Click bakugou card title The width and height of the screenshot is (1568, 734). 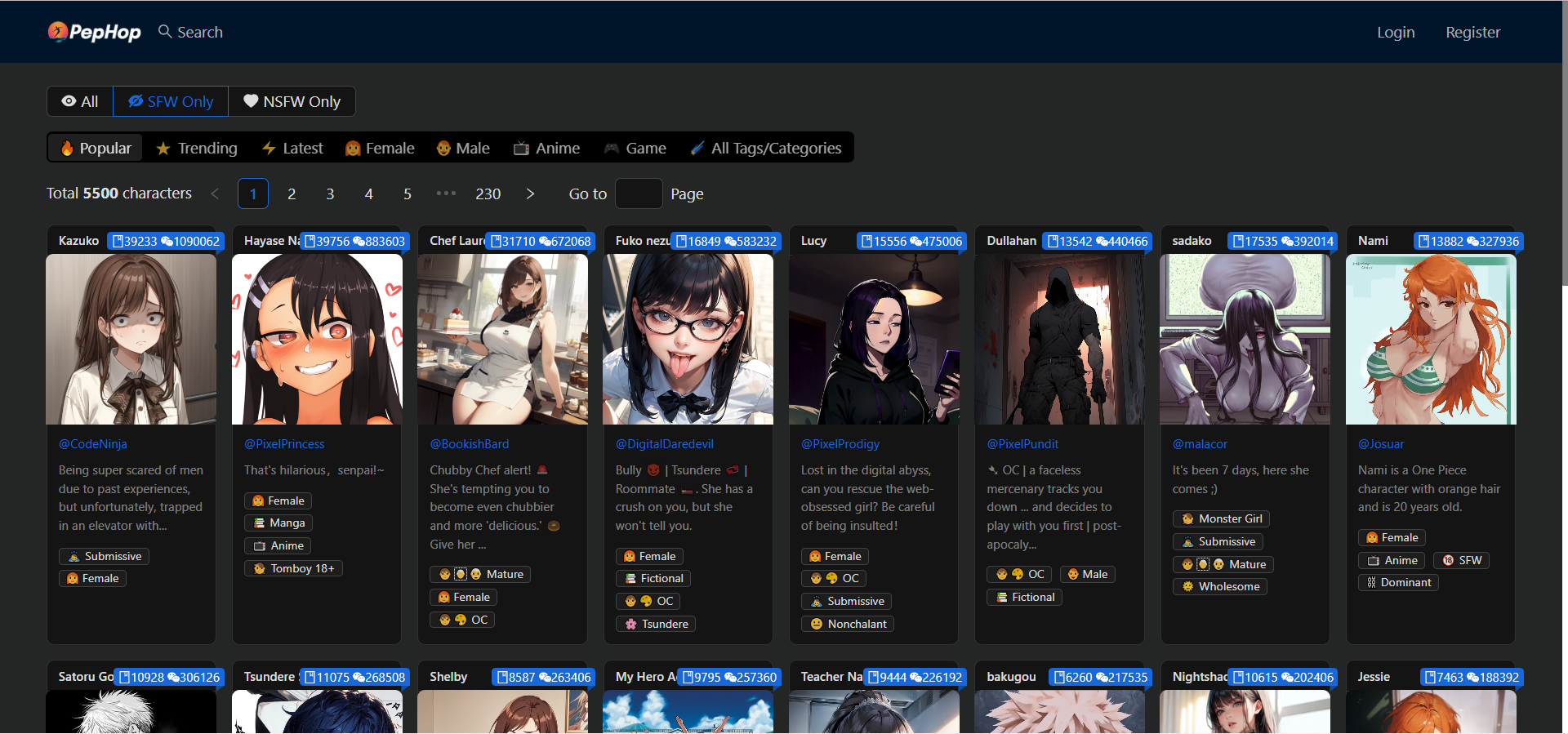point(1011,677)
